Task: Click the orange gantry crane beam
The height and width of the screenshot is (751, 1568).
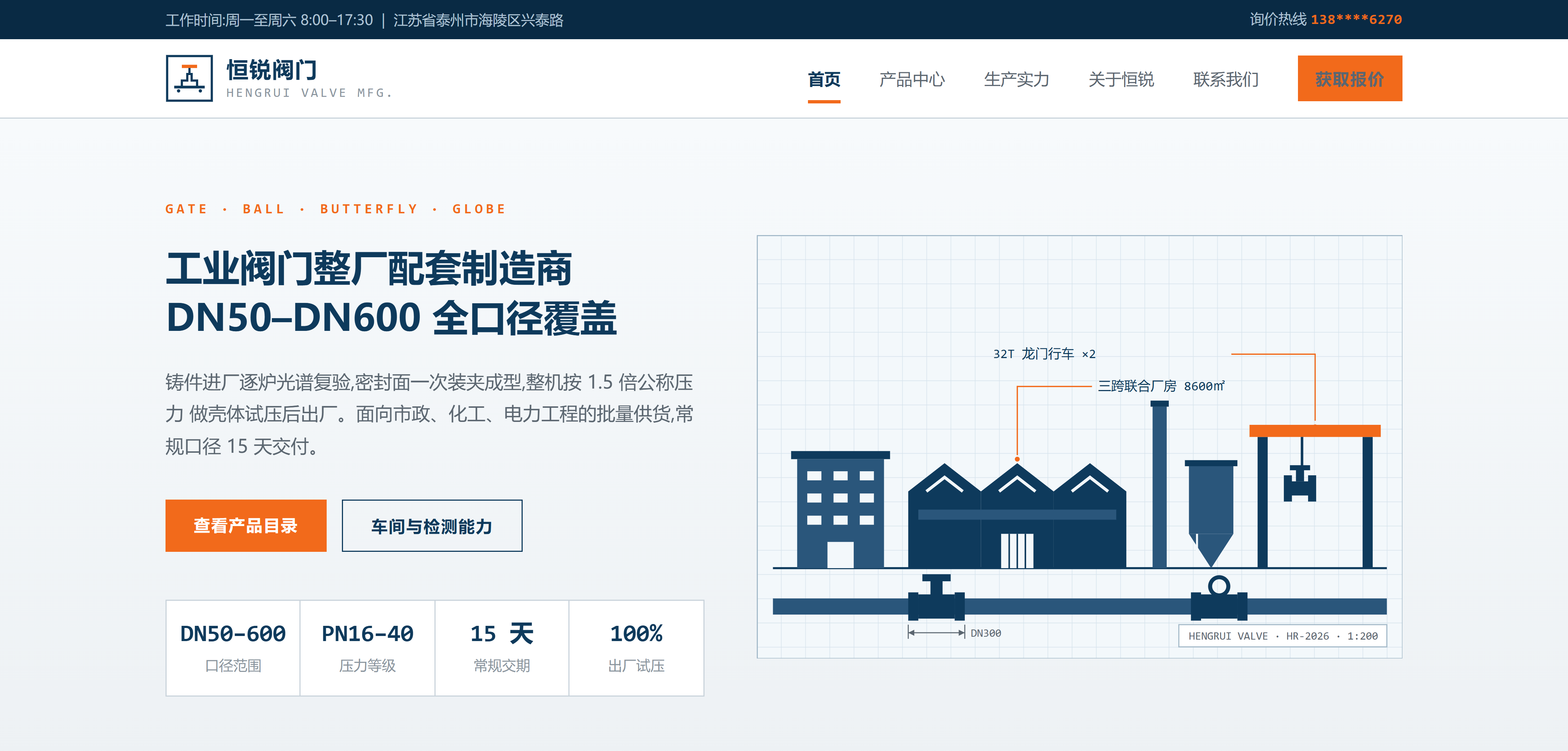Action: click(1315, 431)
